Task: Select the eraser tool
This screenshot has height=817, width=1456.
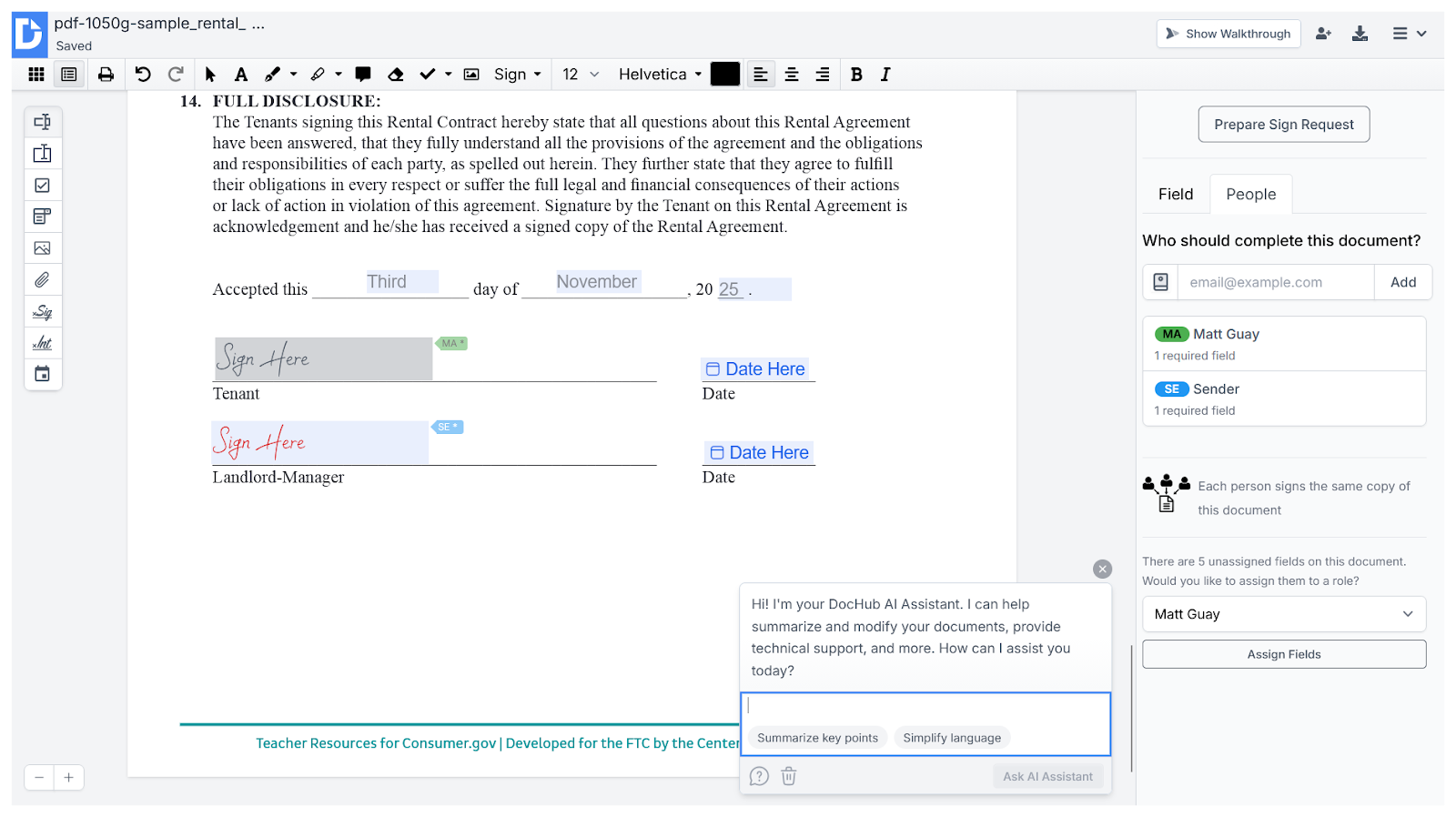Action: tap(395, 75)
